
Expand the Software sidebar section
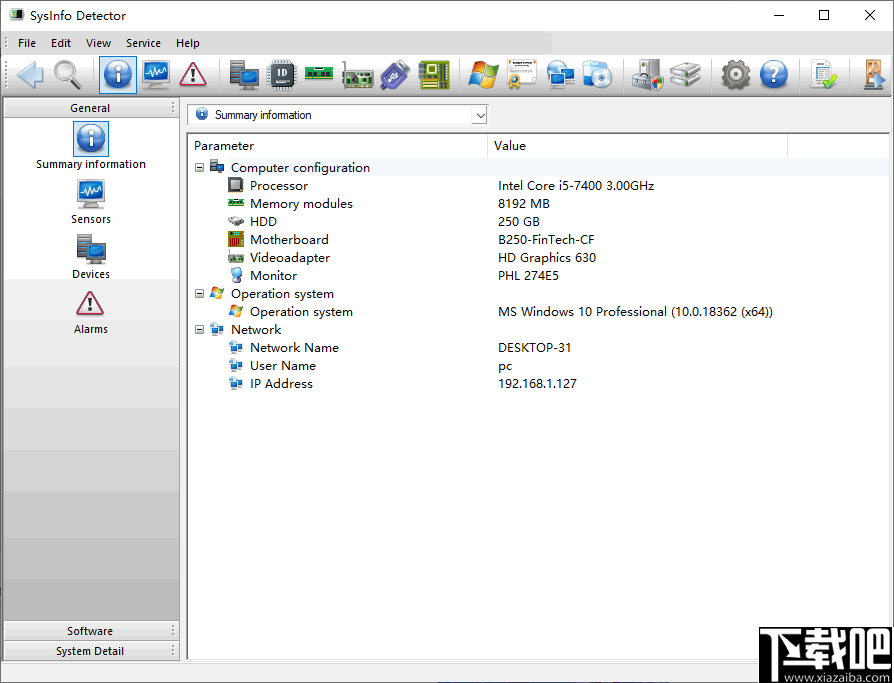91,631
